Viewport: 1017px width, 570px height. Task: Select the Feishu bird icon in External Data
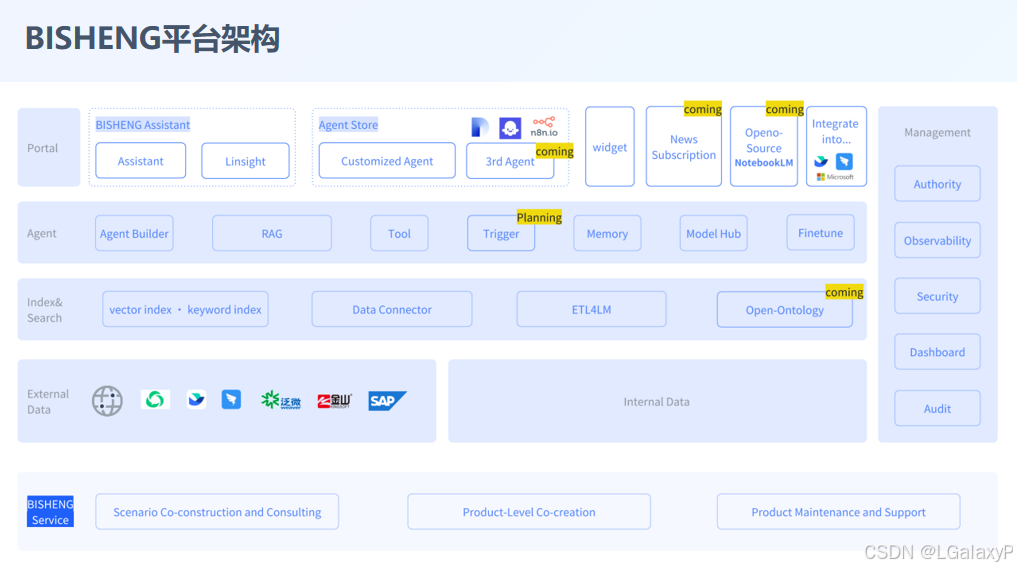click(x=196, y=399)
